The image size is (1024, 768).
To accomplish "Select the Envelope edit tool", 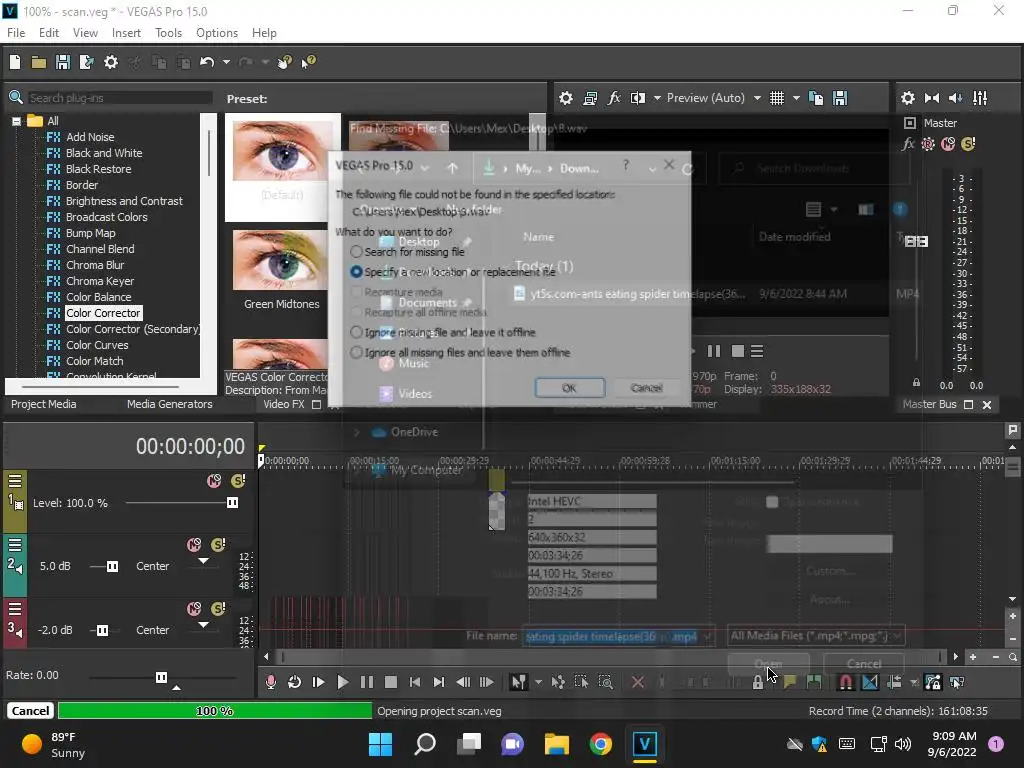I will coord(558,682).
